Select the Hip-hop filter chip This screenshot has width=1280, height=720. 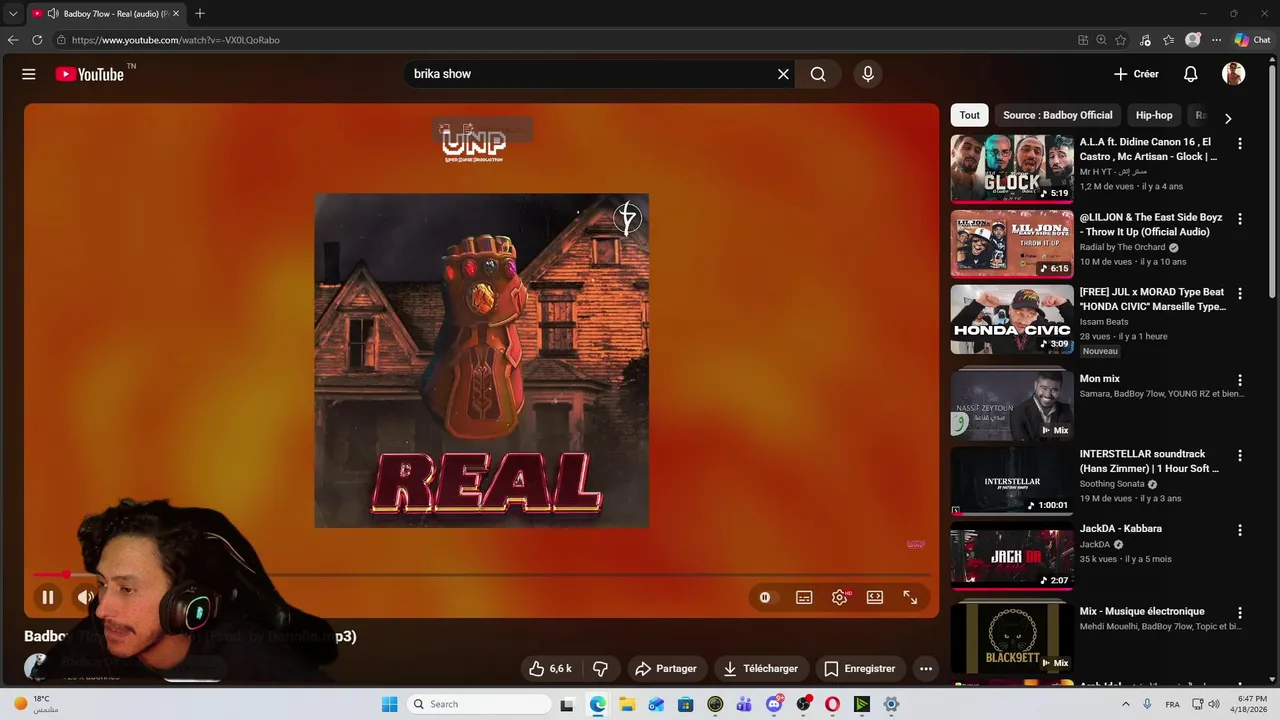coord(1154,115)
